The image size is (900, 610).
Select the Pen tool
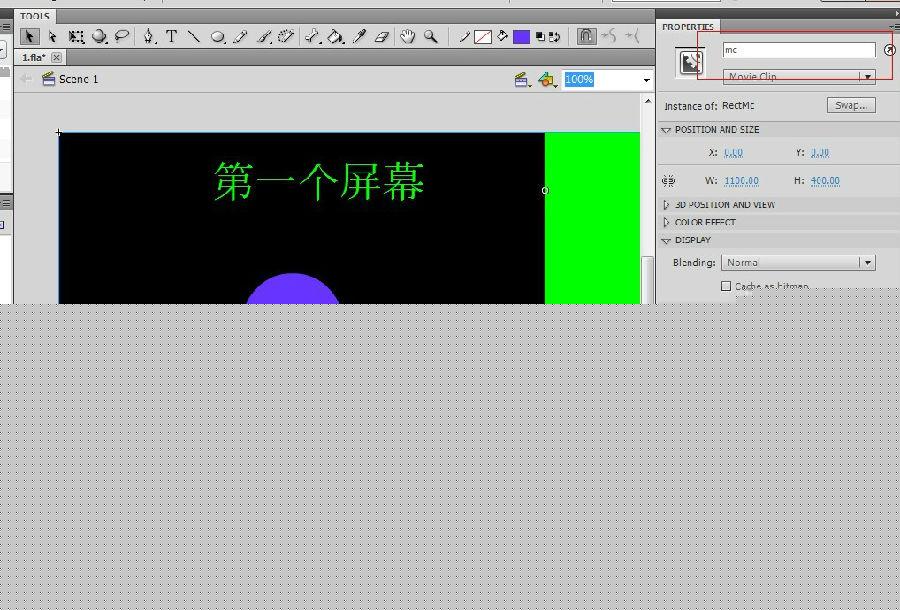tap(149, 37)
